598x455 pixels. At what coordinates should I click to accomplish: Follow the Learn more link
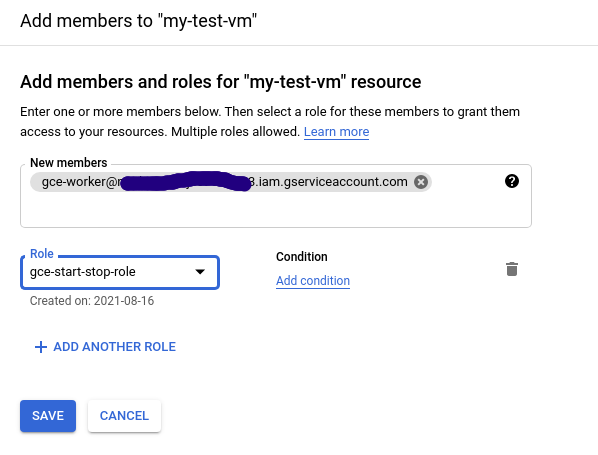[336, 132]
